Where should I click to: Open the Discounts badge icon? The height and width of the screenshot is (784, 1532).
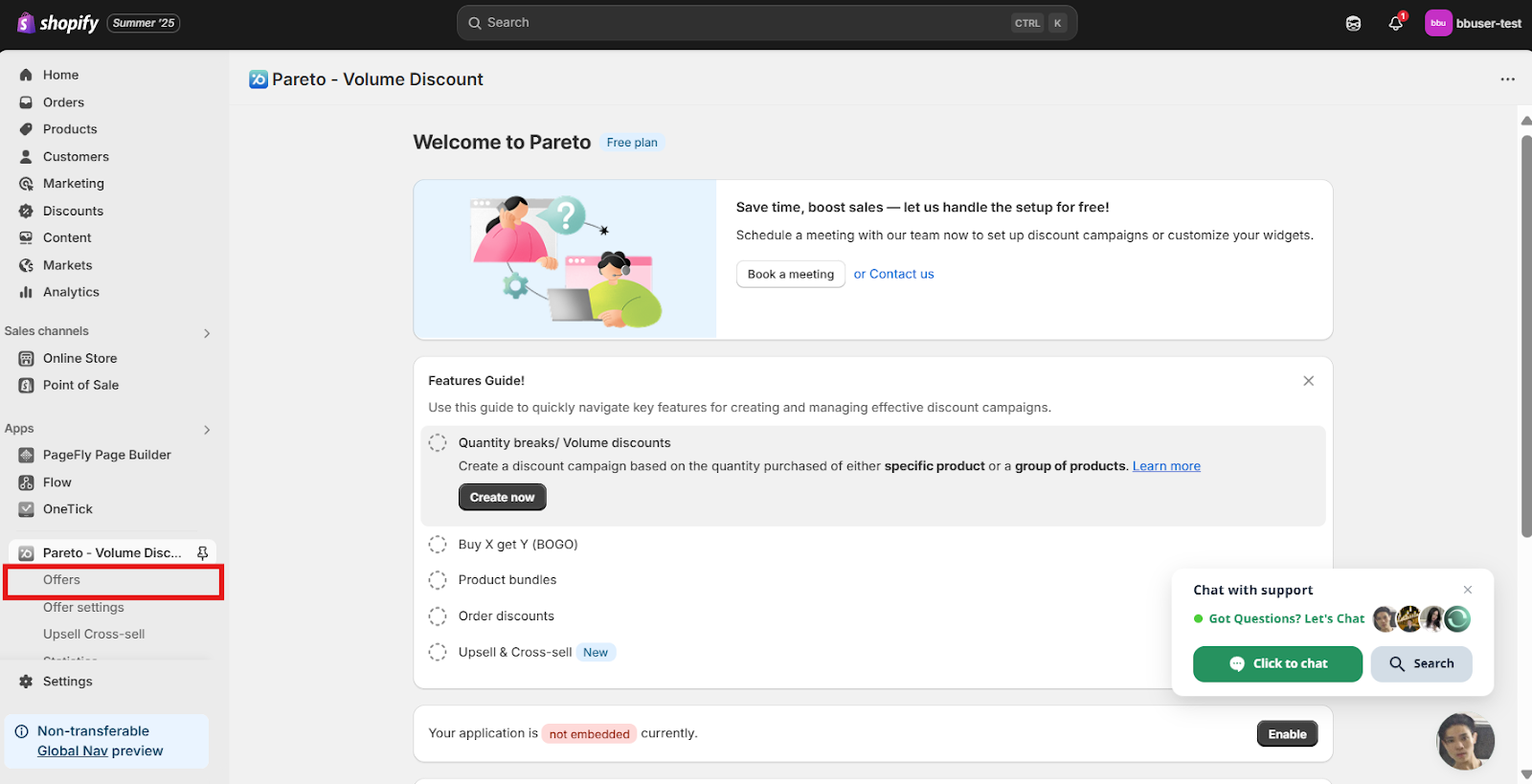point(26,212)
